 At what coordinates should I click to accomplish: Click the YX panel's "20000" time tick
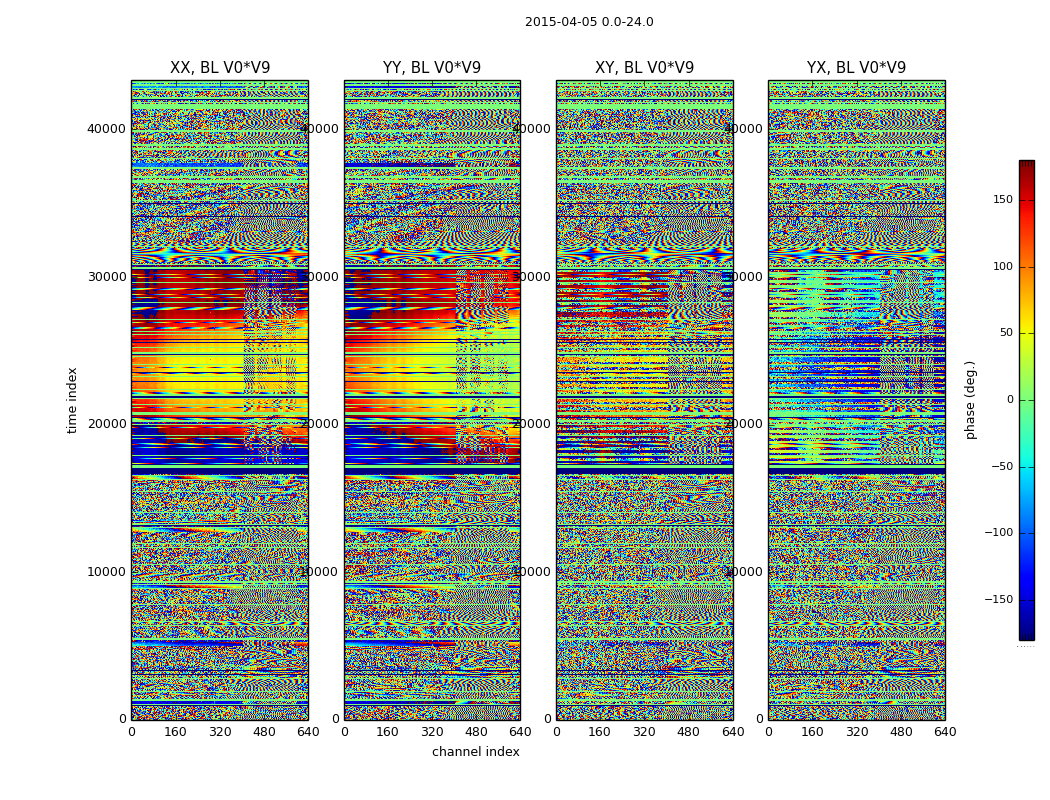[x=743, y=424]
